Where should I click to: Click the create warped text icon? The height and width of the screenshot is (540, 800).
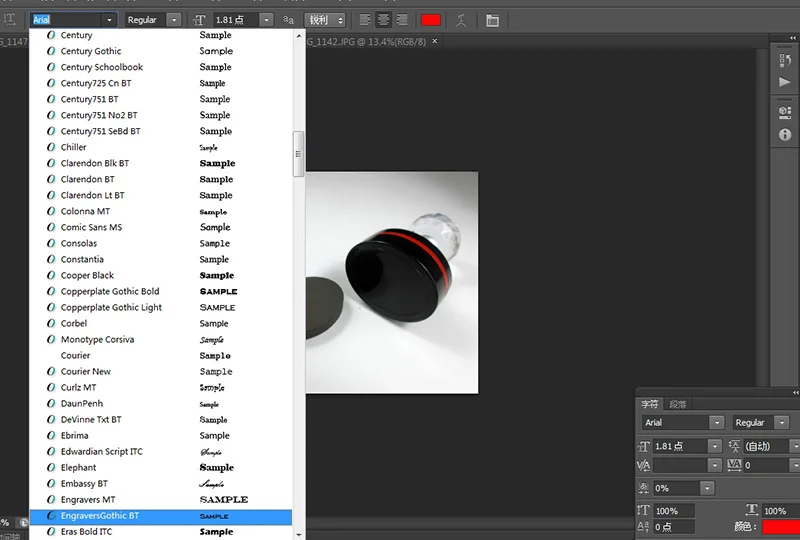461,20
